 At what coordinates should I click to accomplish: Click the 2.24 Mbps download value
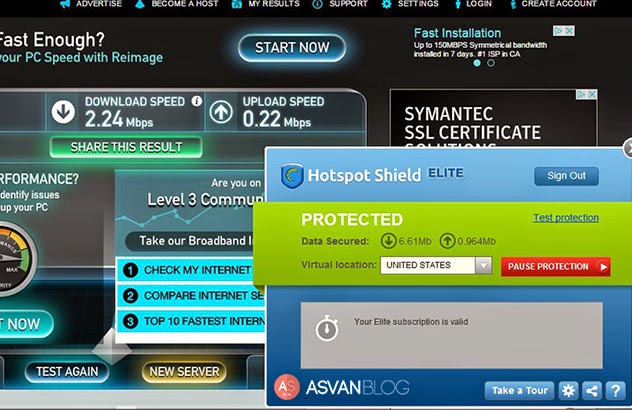119,119
